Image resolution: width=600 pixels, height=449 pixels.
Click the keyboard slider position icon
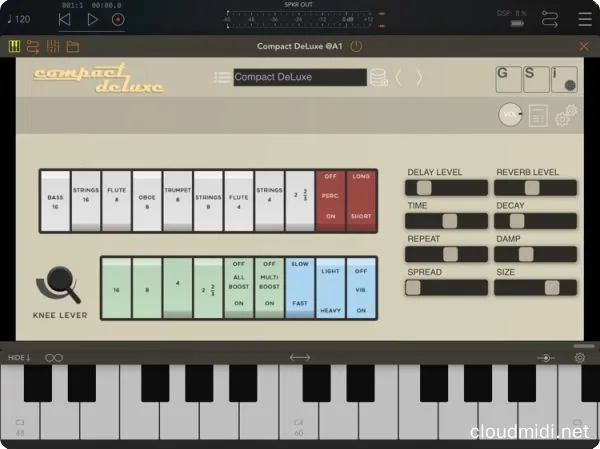pyautogui.click(x=546, y=358)
